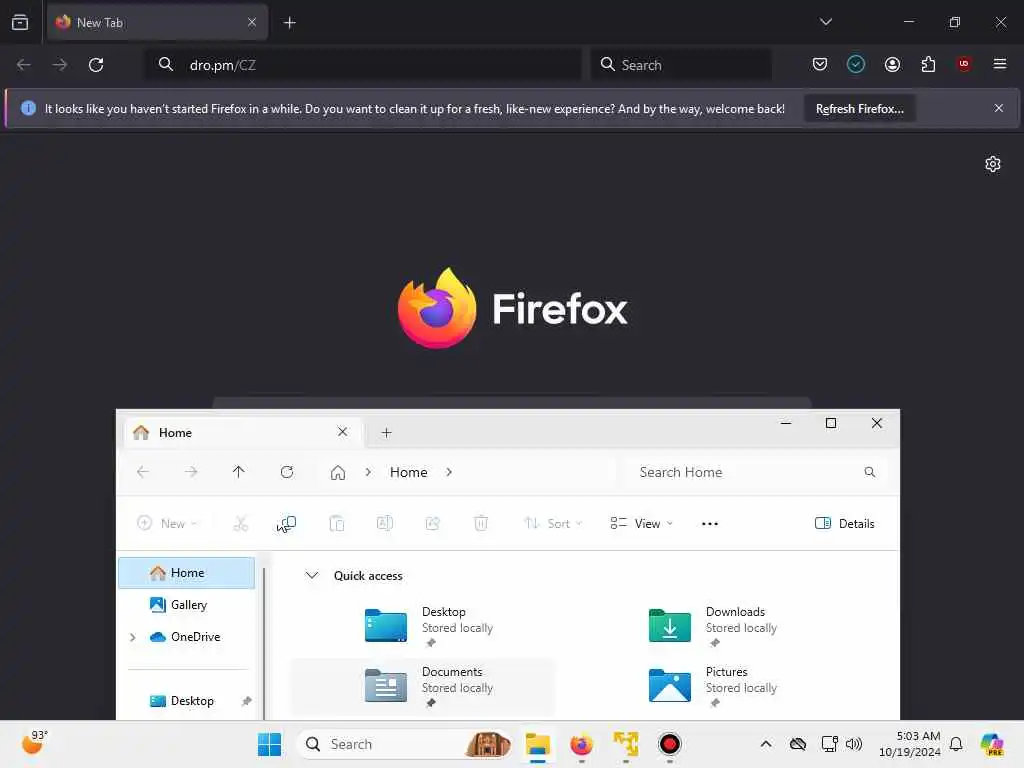Open Firefox account profile icon
This screenshot has width=1024, height=768.
(892, 64)
